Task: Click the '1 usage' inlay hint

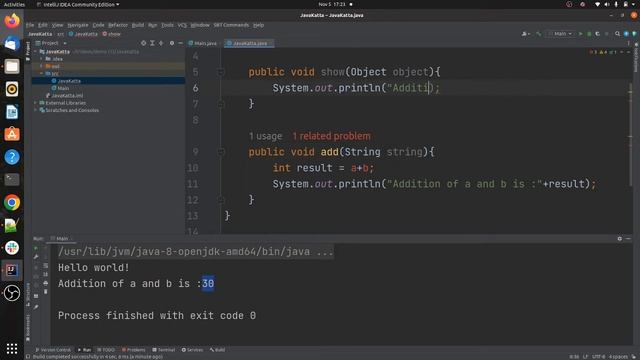Action: point(265,136)
